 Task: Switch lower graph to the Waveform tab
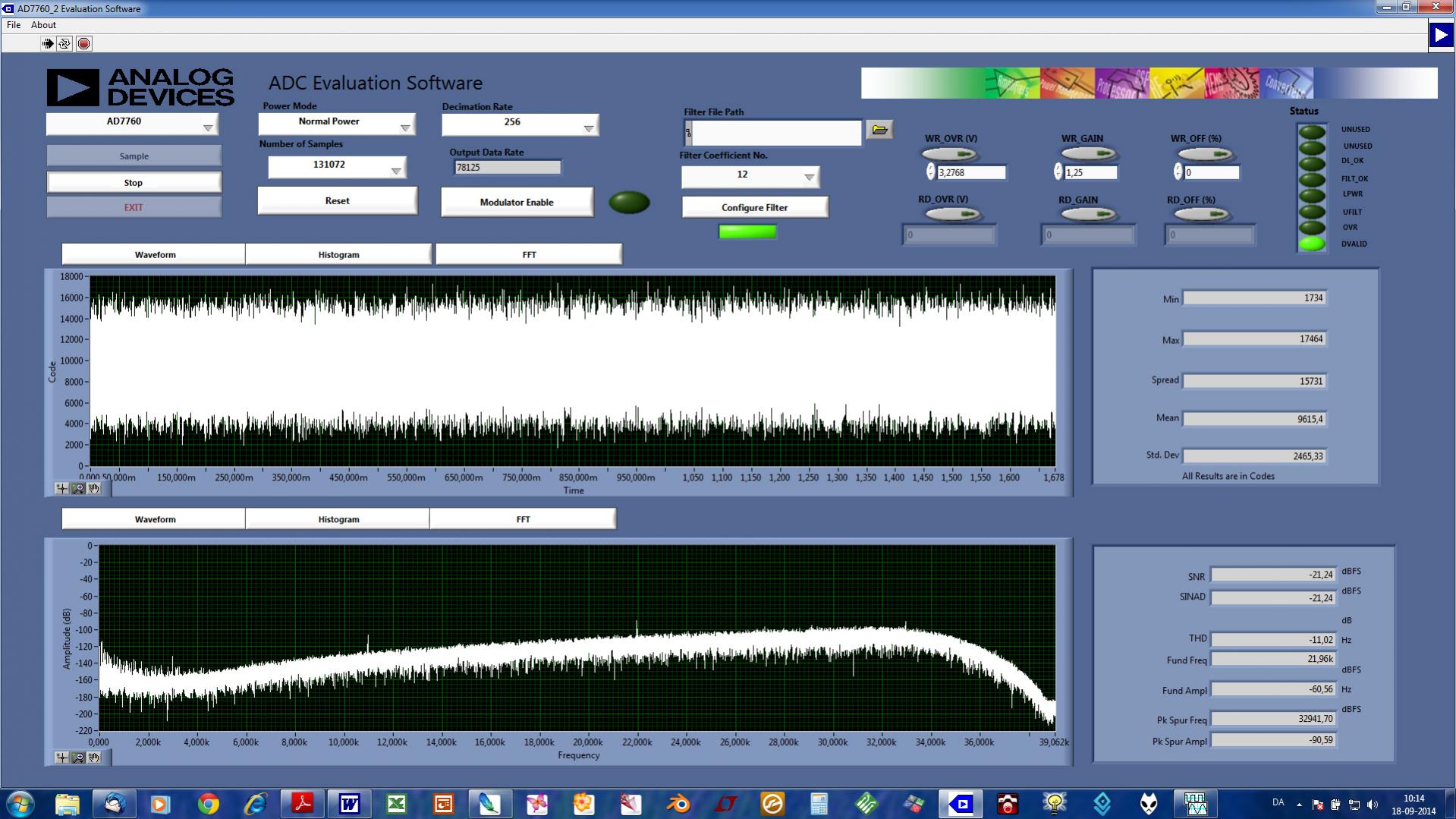coord(155,519)
